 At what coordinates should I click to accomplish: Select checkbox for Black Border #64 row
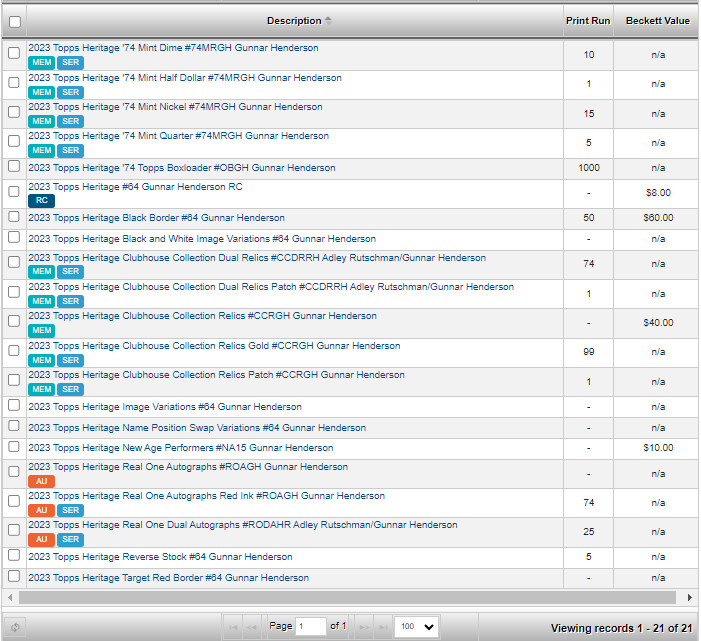(14, 217)
